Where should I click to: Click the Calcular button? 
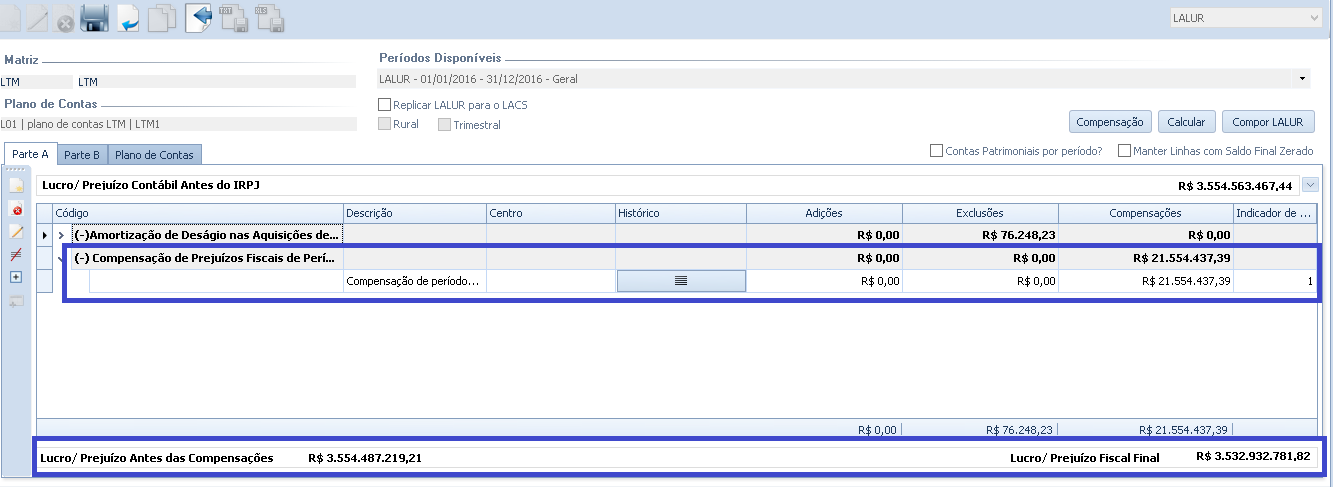pos(1187,122)
